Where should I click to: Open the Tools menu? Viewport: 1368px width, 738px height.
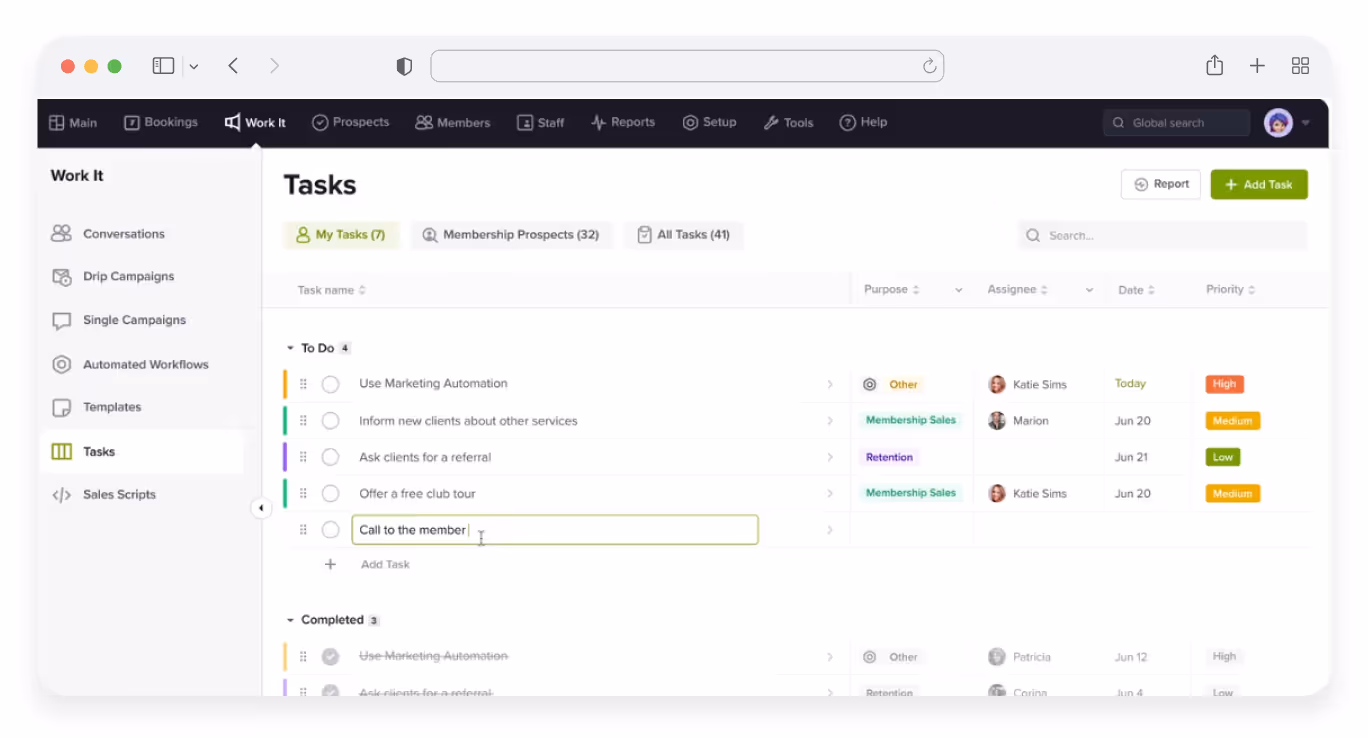(788, 123)
